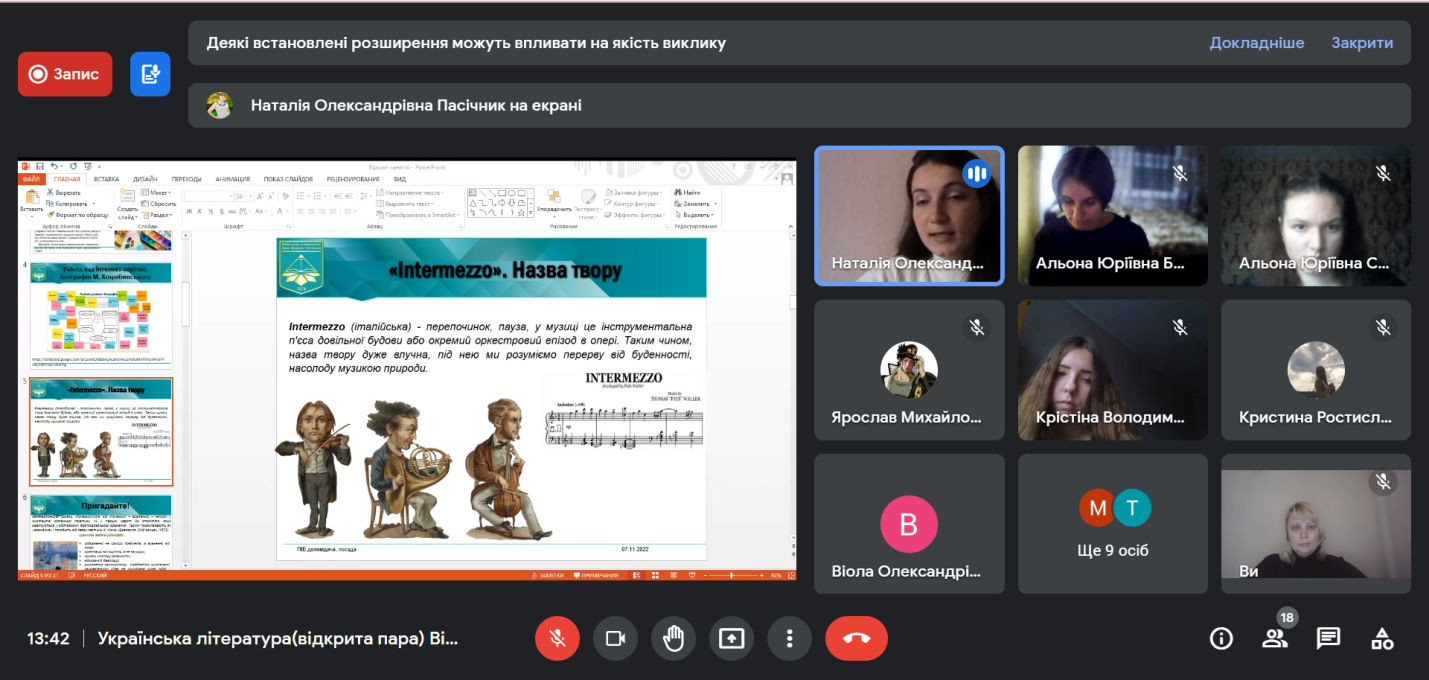Open the meeting details info icon
Image resolution: width=1429 pixels, height=680 pixels.
click(x=1221, y=639)
